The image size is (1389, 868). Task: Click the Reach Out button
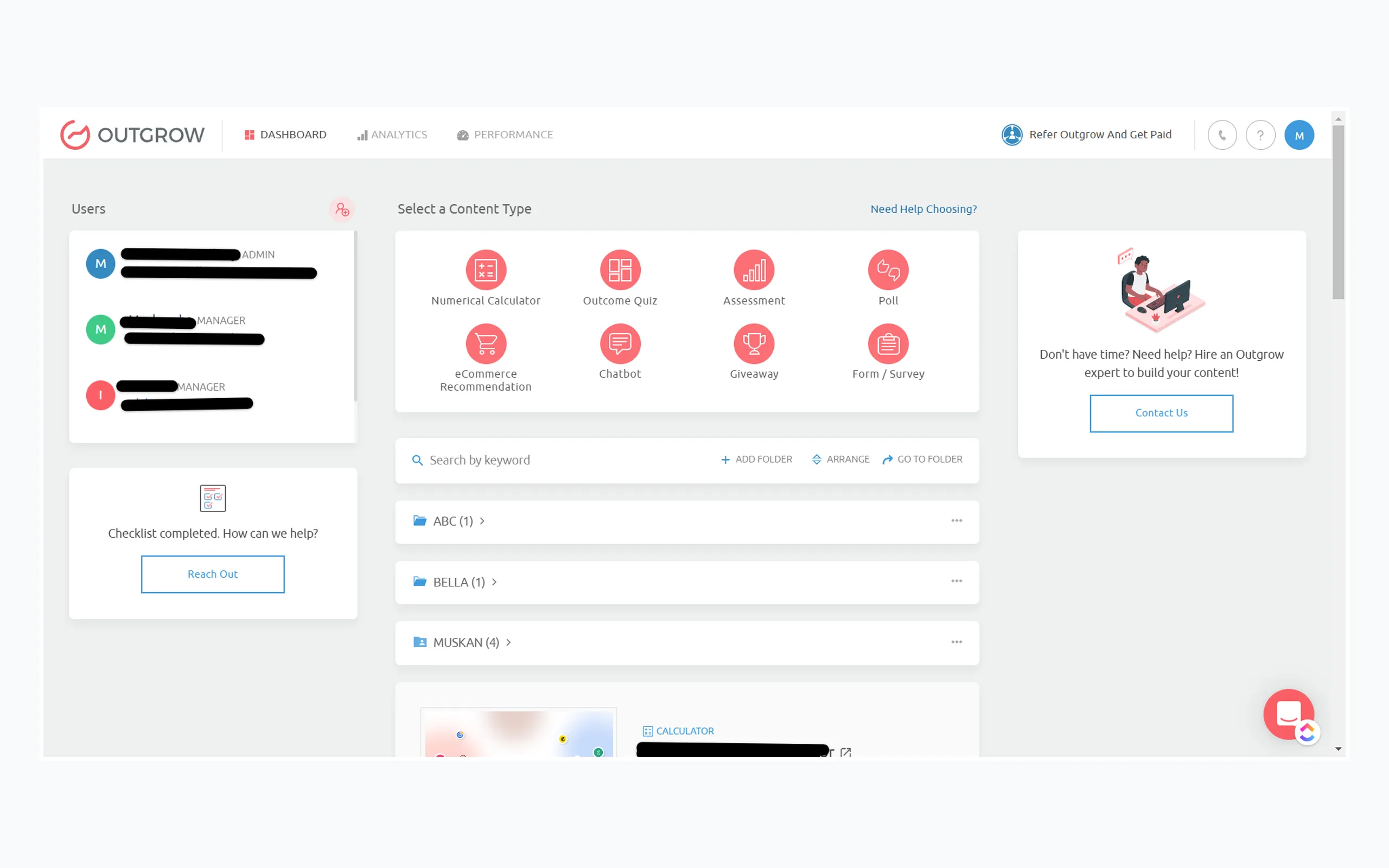pos(213,574)
